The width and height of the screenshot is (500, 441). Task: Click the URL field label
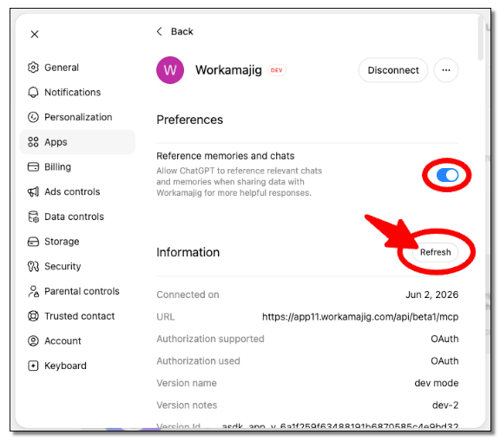[x=165, y=317]
